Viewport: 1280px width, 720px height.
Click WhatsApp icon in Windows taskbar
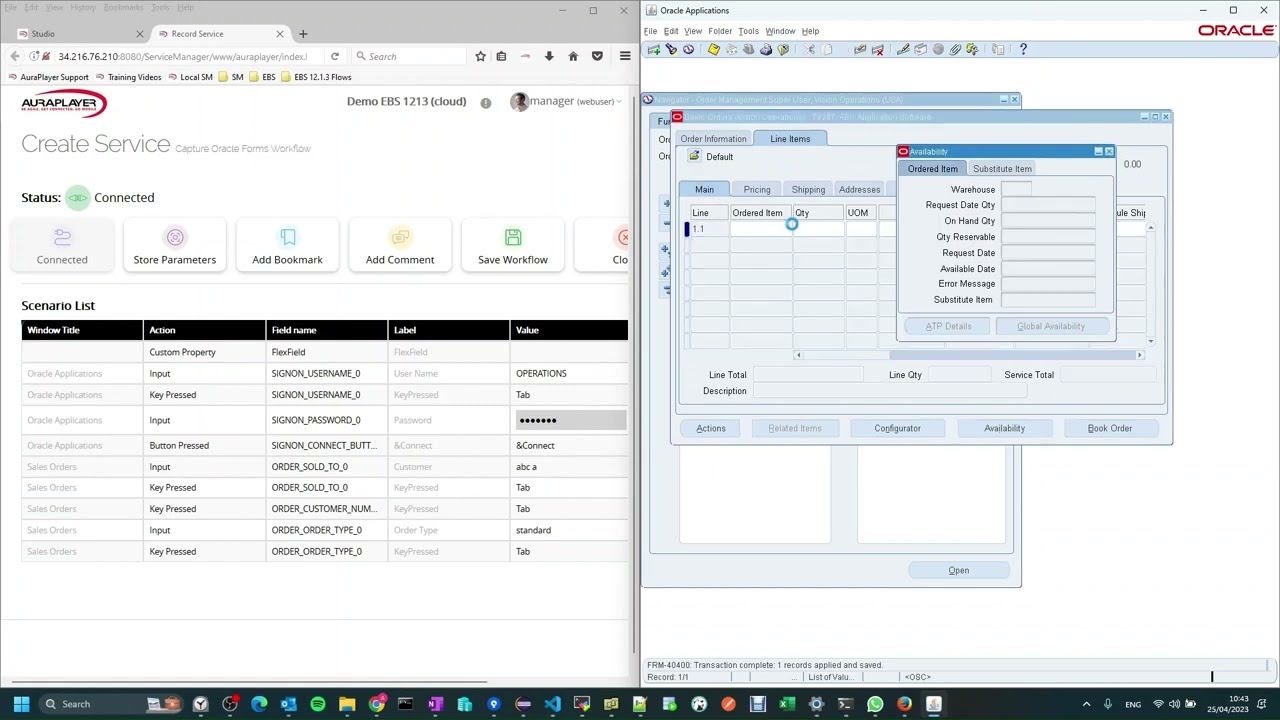[x=875, y=704]
